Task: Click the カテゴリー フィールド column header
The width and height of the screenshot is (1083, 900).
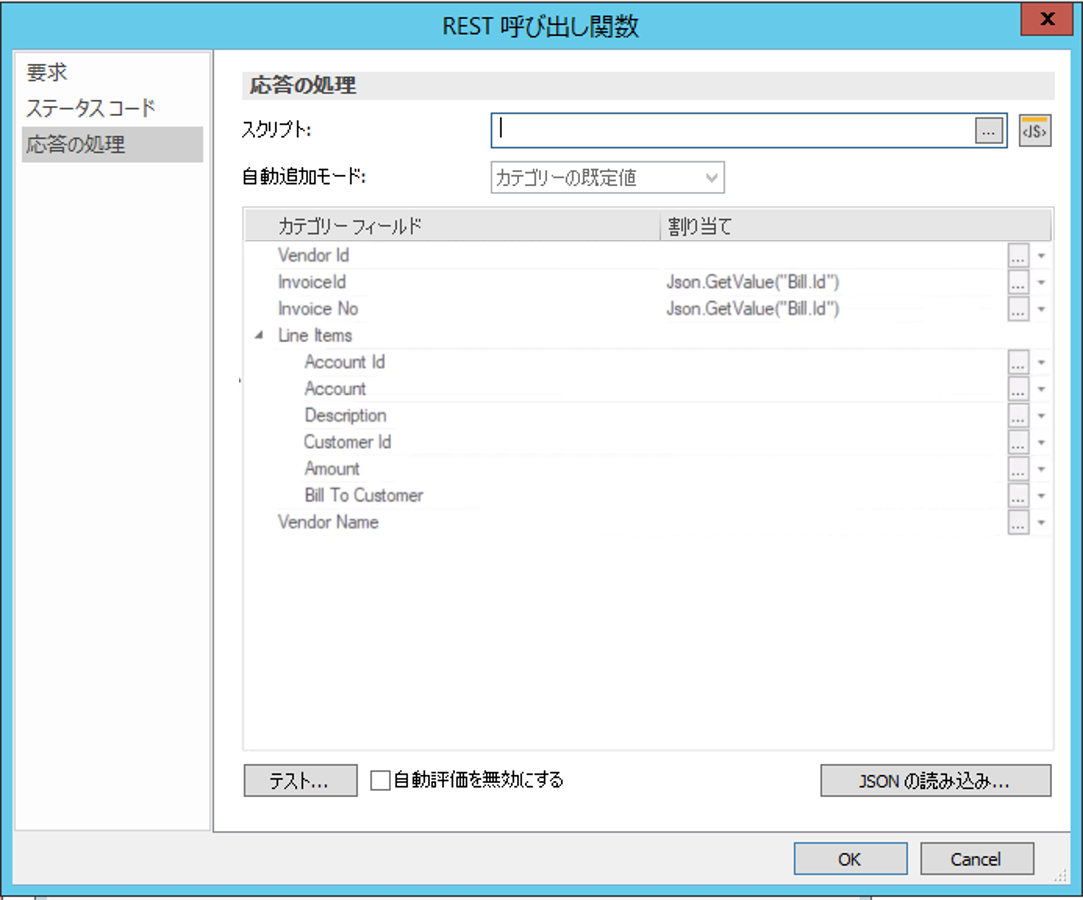Action: (x=452, y=226)
